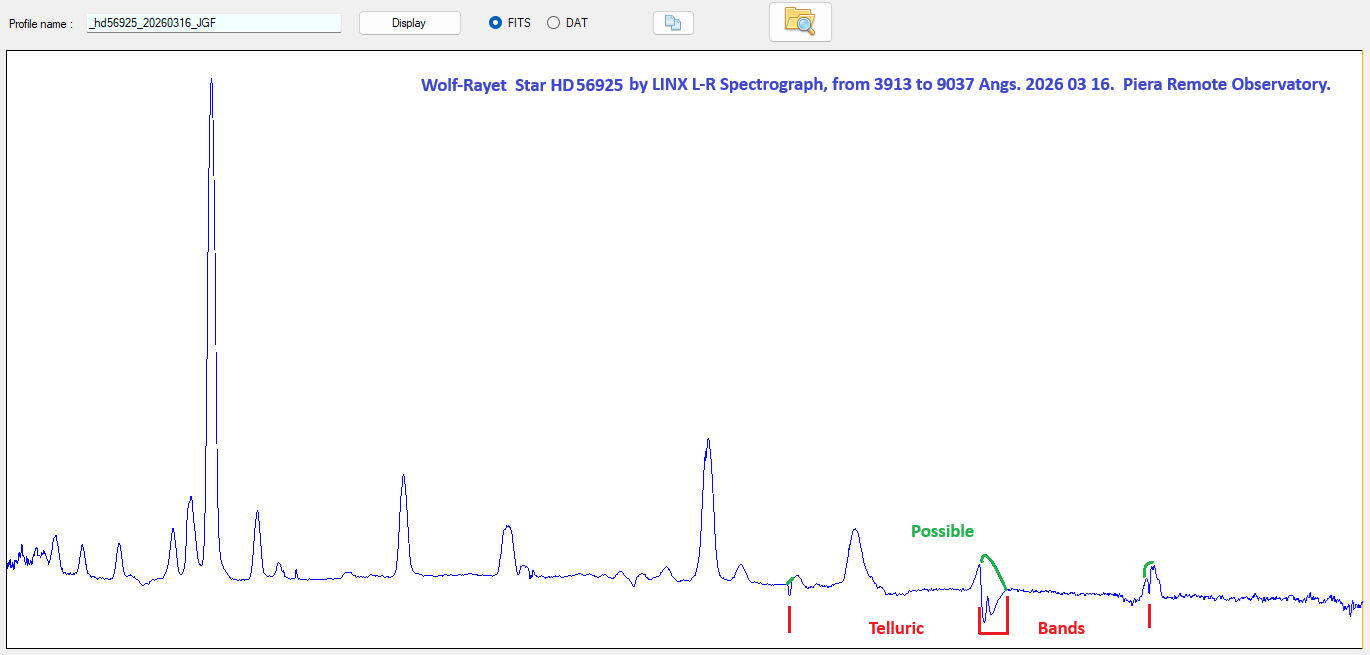This screenshot has height=655, width=1370.
Task: Click the small green arc above rightmost tick
Action: [1148, 565]
